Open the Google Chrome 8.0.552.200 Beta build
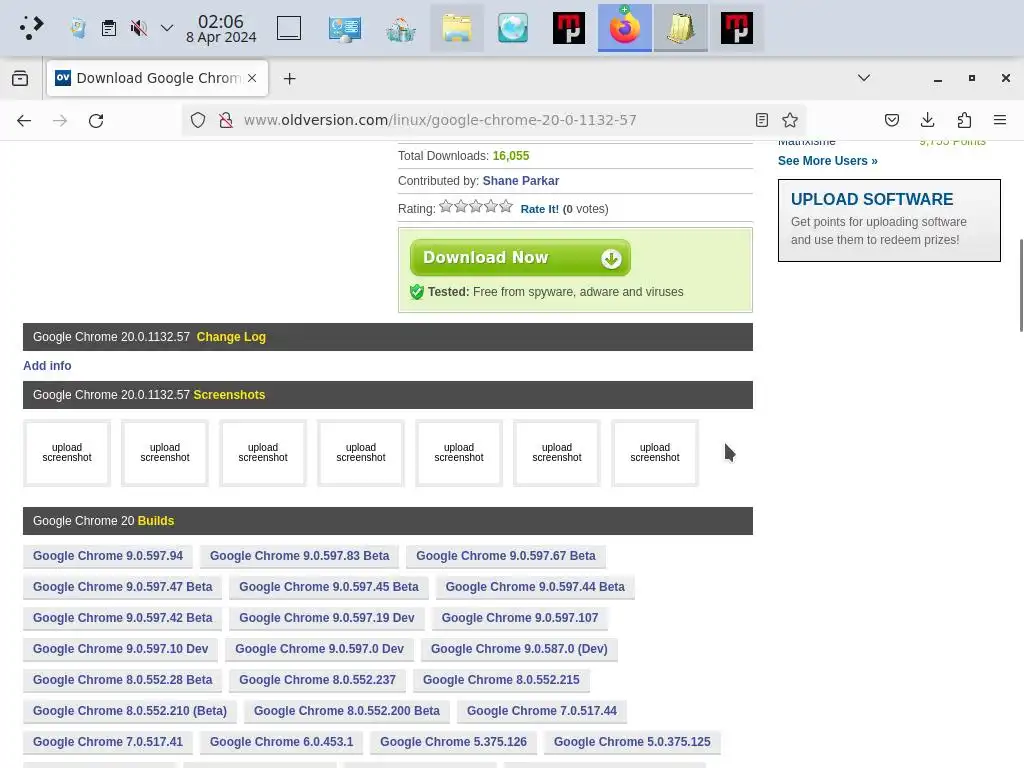 pyautogui.click(x=347, y=711)
